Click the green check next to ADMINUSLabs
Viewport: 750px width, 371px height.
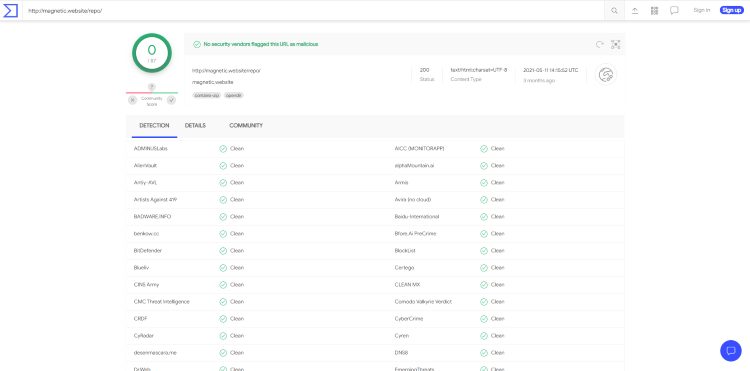[x=223, y=149]
